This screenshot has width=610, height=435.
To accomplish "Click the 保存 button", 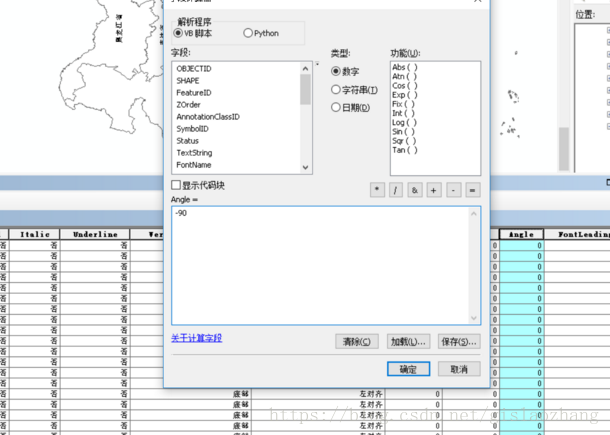I will pos(459,342).
